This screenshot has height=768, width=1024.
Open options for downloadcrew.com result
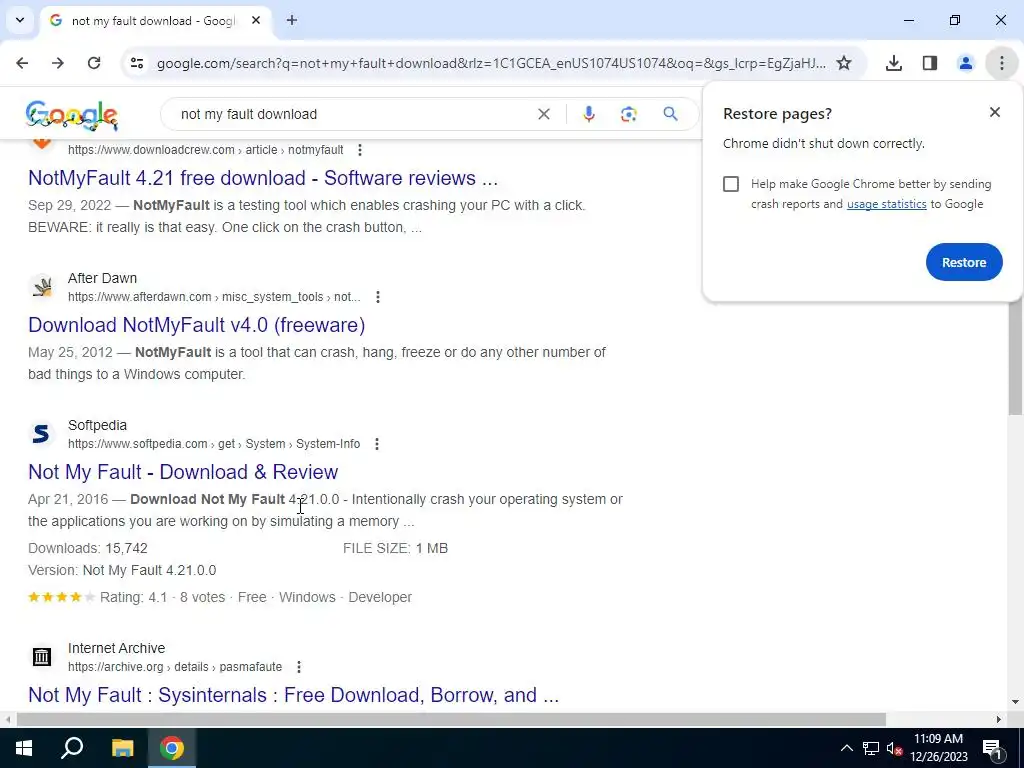pos(360,150)
